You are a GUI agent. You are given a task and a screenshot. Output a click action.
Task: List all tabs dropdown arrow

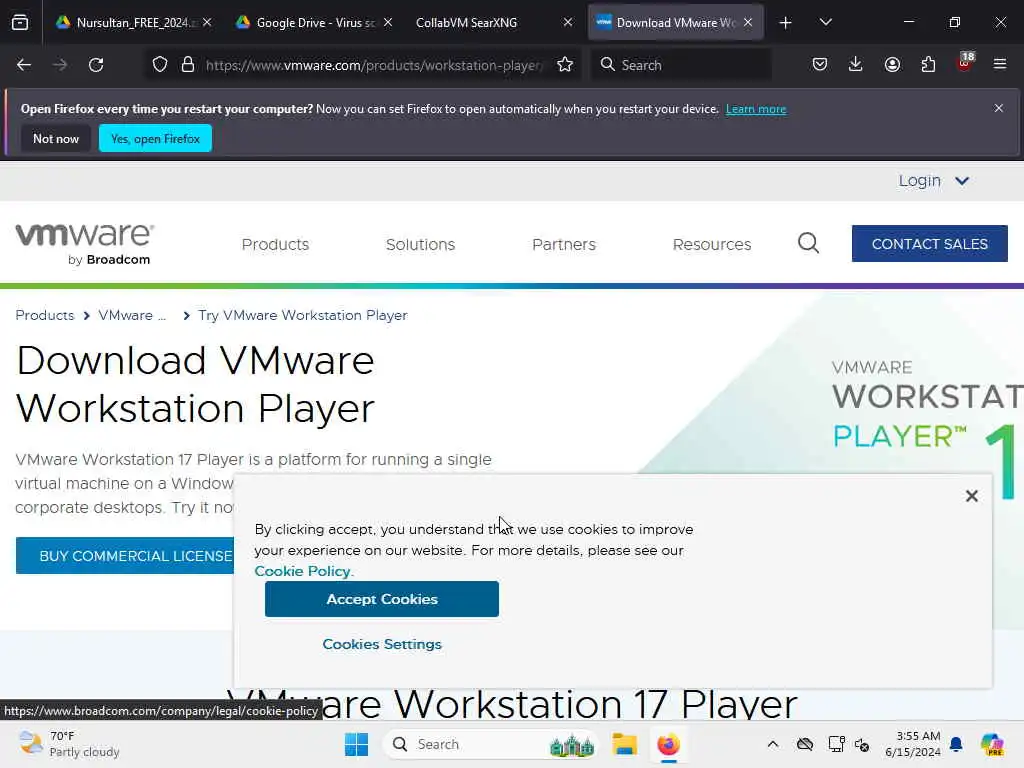tap(825, 23)
